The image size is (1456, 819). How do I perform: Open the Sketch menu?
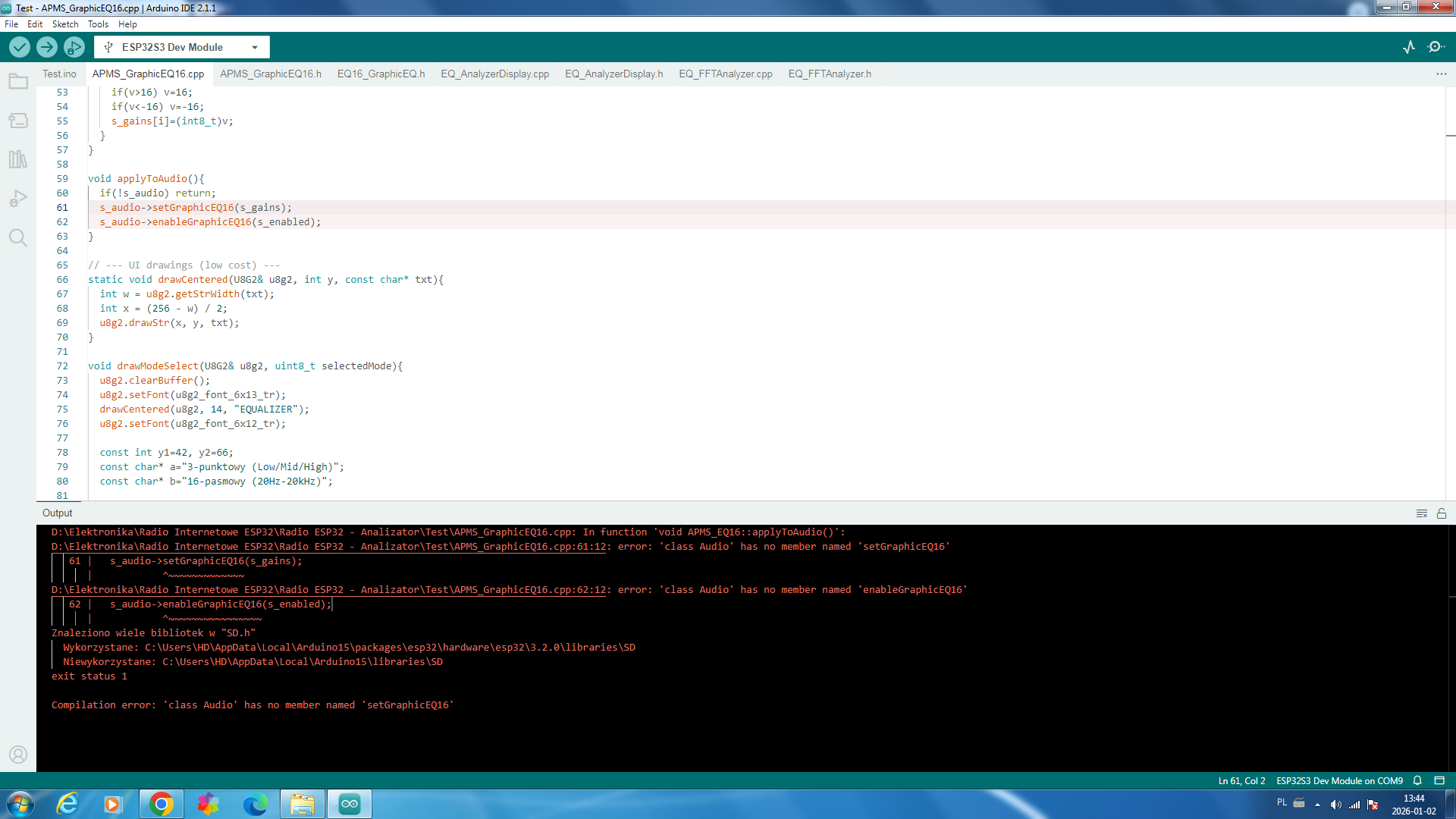[x=65, y=24]
